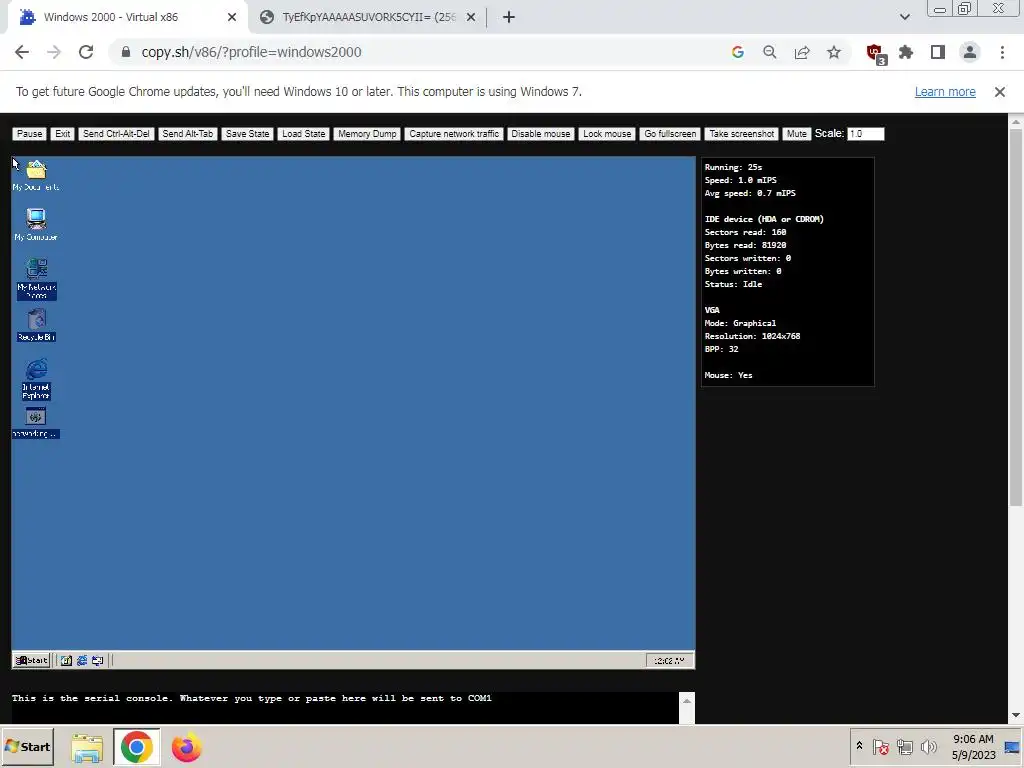Screen dimensions: 1024x768
Task: Click Capture network traffic button
Action: 454,134
